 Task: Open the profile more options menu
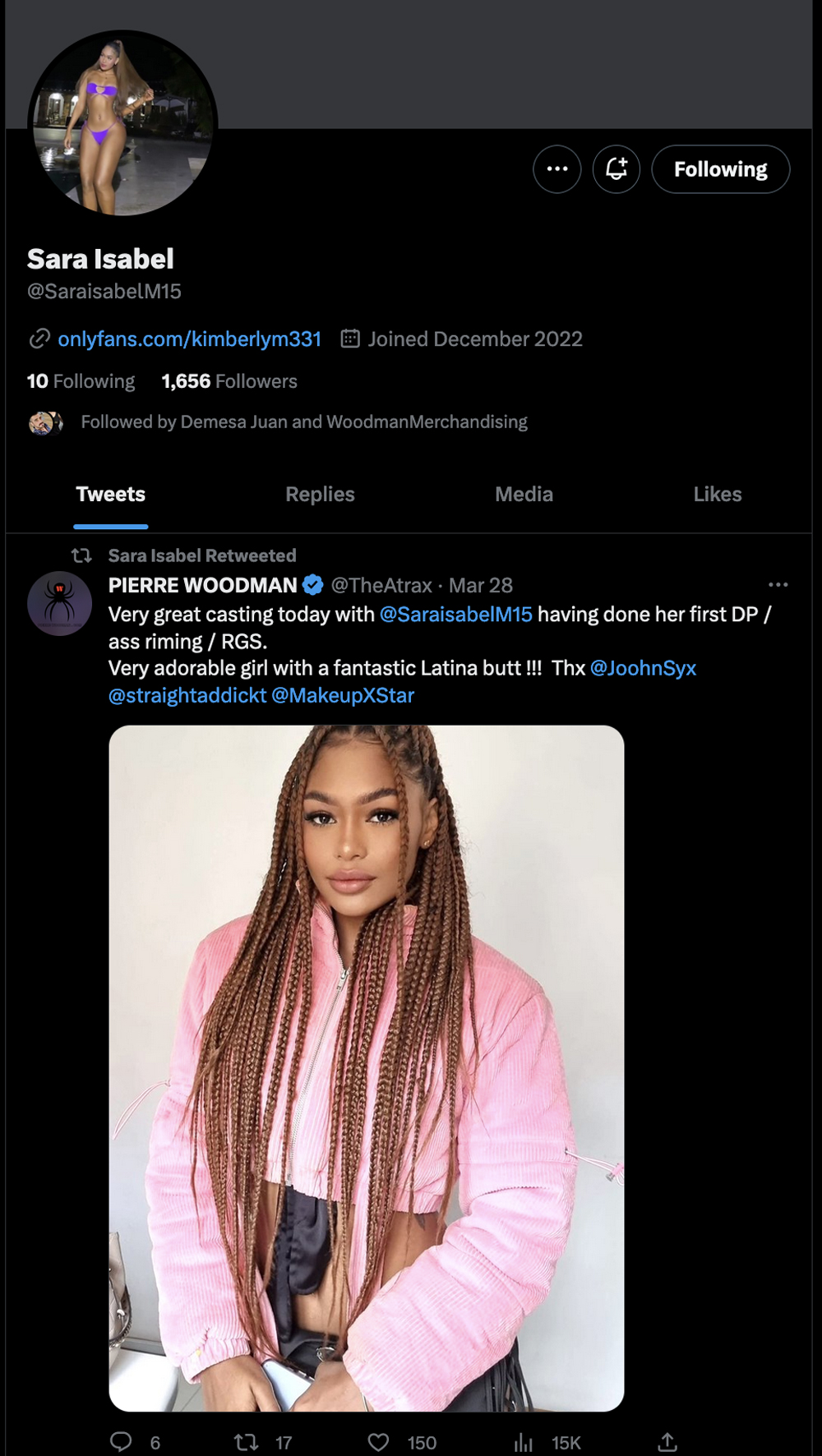(557, 169)
